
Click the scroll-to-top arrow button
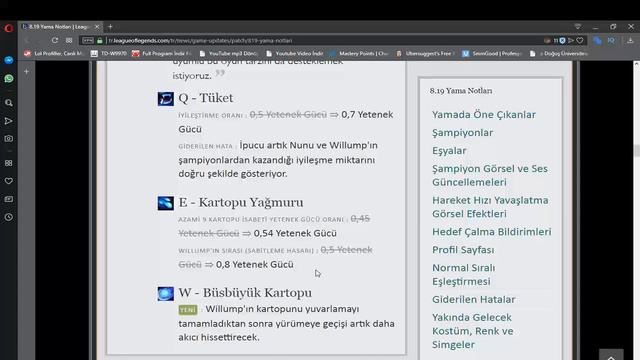[611, 355]
